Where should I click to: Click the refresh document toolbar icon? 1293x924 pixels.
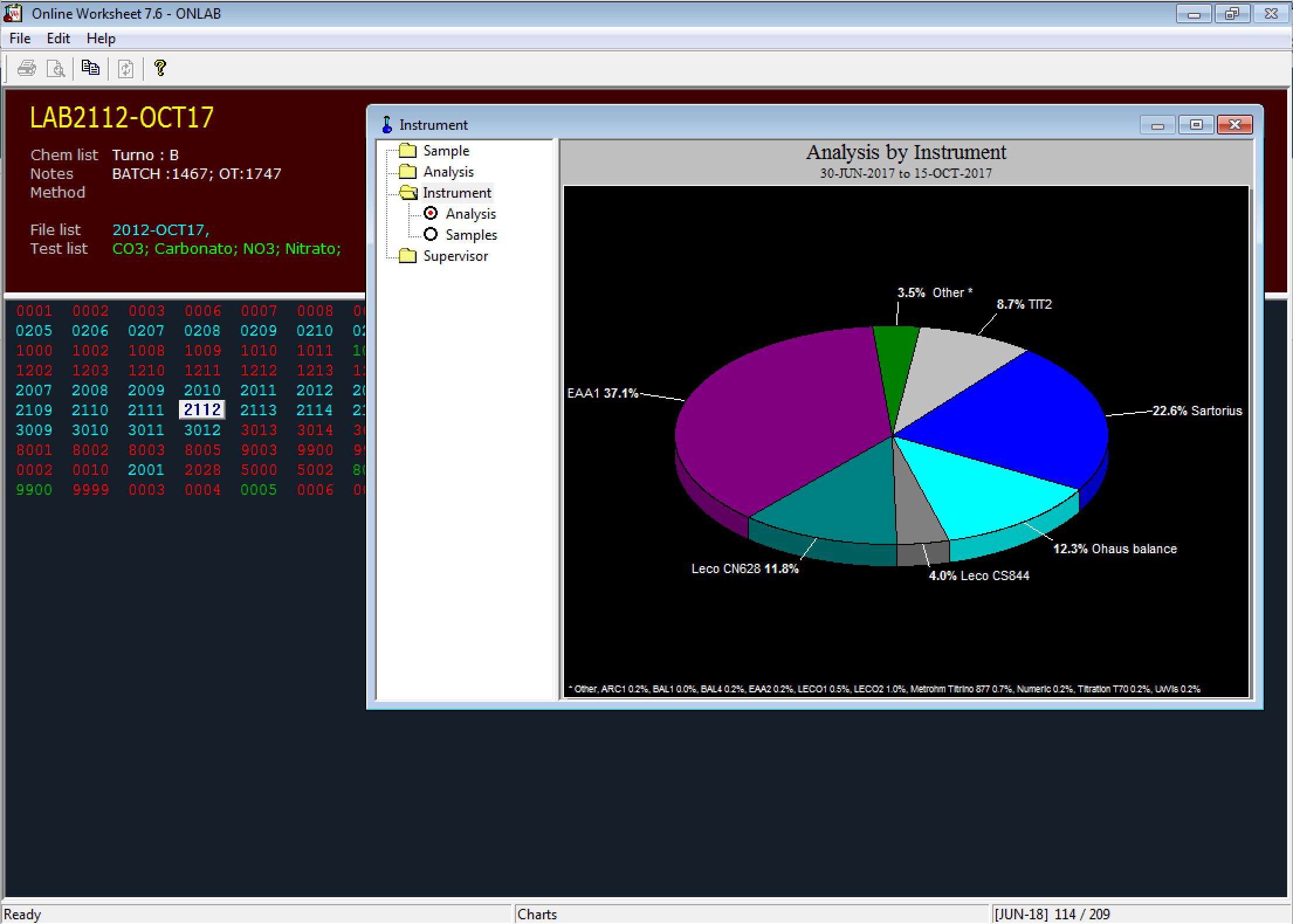[x=126, y=68]
